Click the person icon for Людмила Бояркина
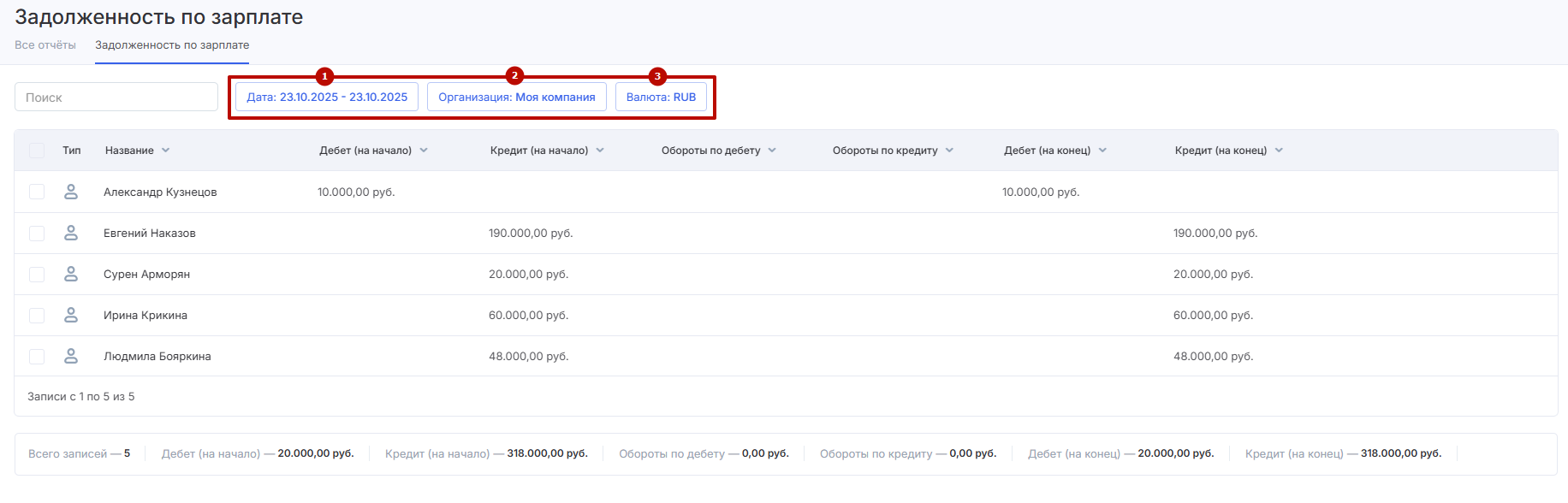Viewport: 1568px width, 503px height. click(x=71, y=356)
